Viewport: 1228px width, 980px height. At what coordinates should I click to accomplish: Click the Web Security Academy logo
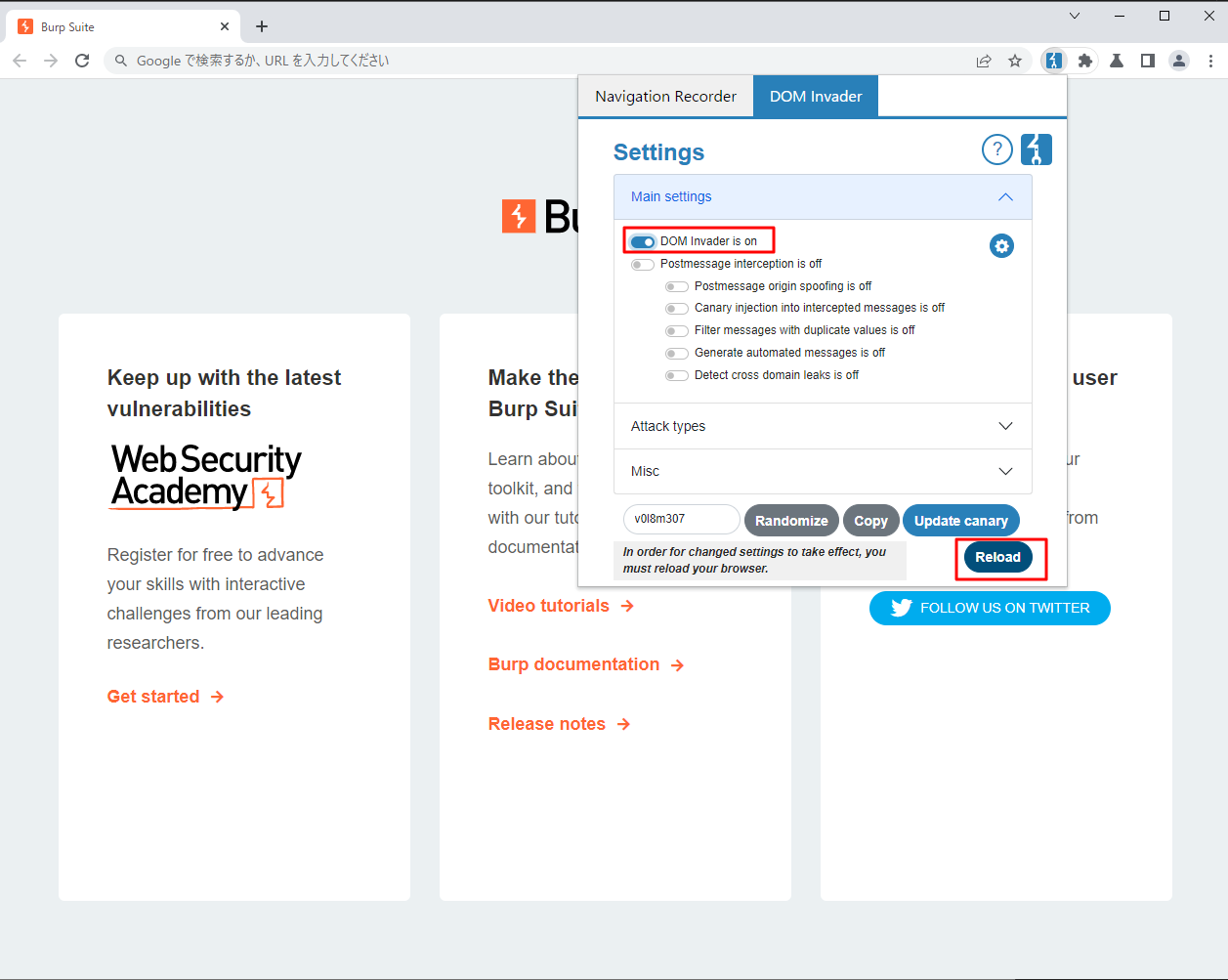click(206, 476)
